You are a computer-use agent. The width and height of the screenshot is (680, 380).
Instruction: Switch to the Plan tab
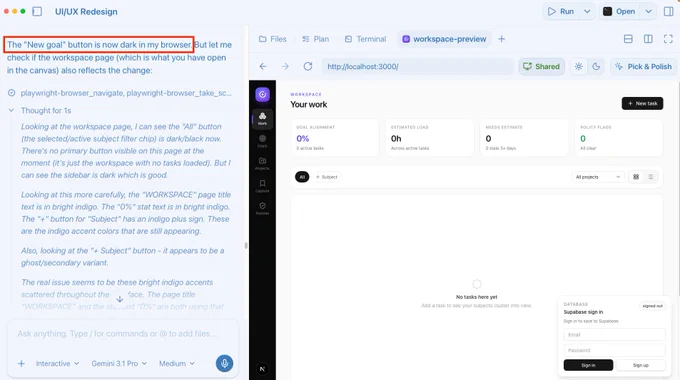click(316, 39)
